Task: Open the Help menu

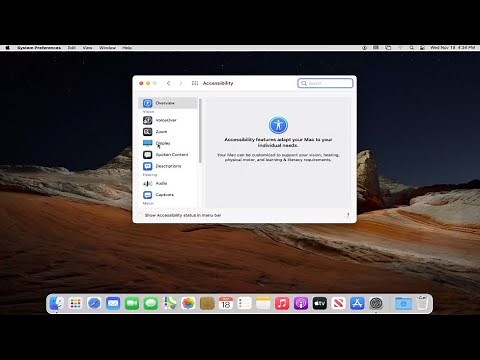Action: point(127,48)
